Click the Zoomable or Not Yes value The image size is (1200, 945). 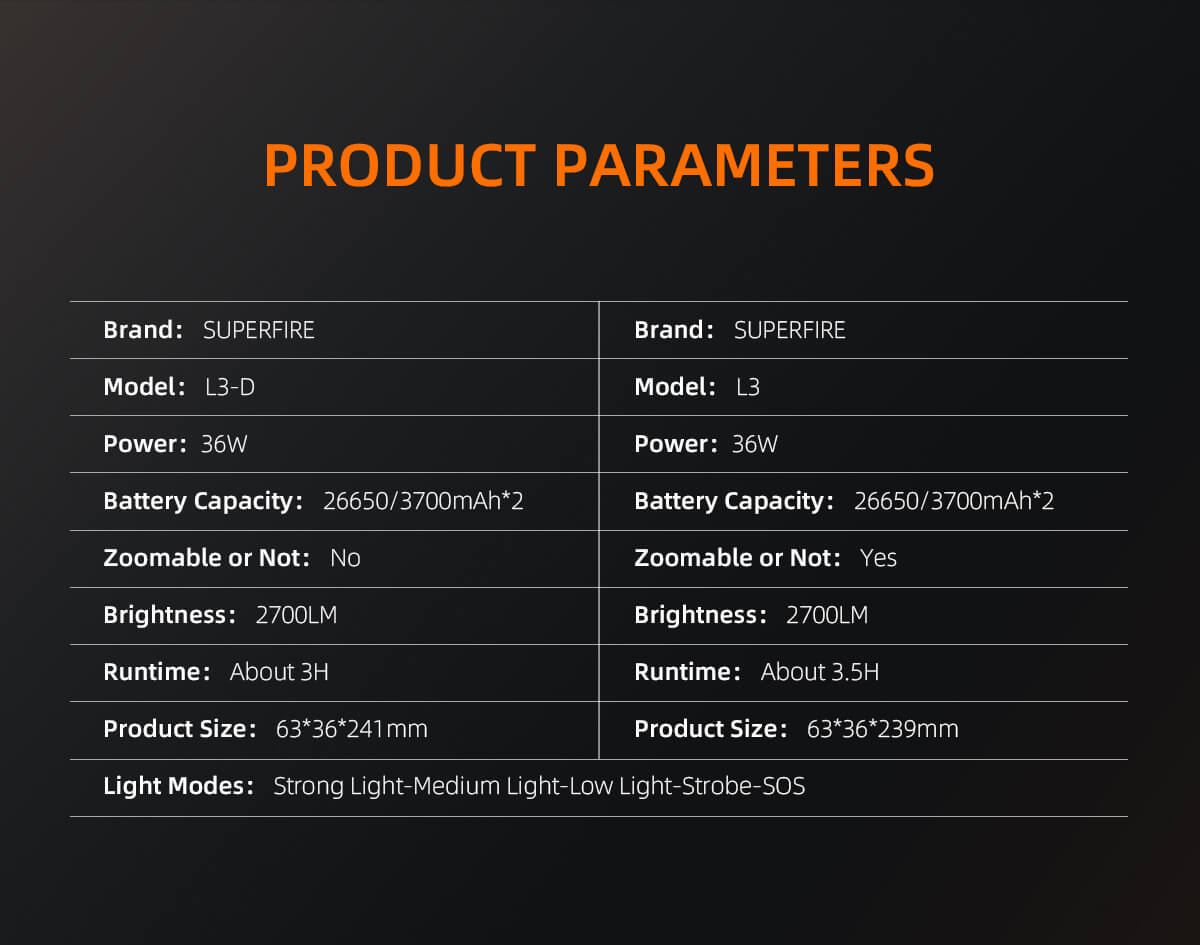pos(878,558)
